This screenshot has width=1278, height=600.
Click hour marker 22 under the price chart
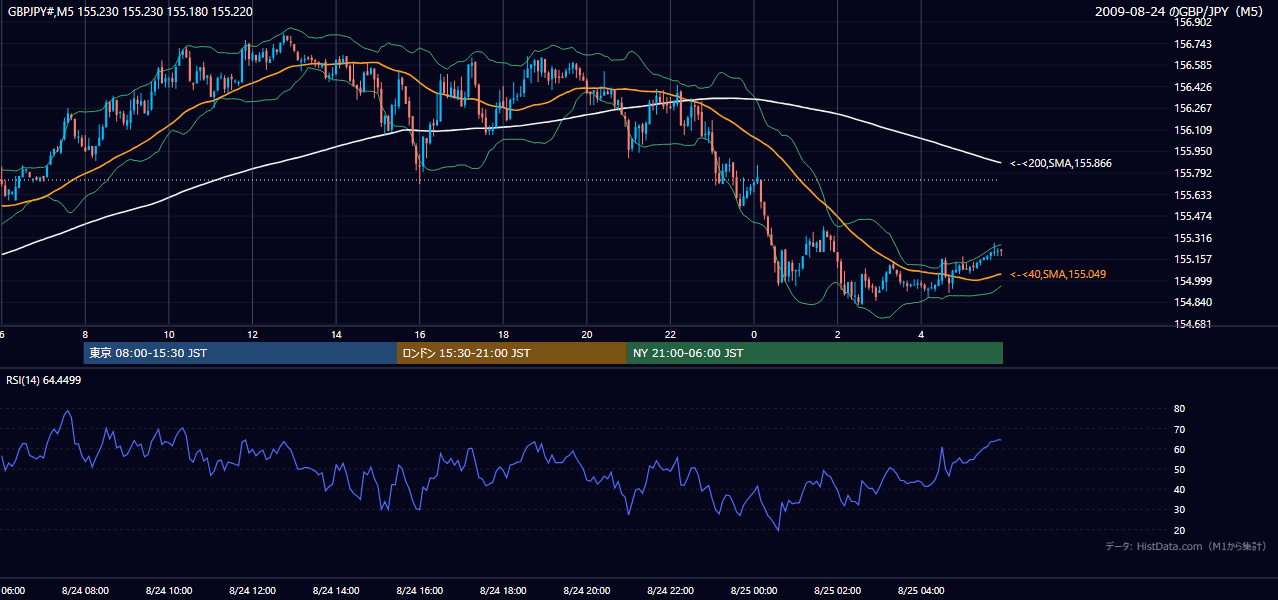[670, 335]
